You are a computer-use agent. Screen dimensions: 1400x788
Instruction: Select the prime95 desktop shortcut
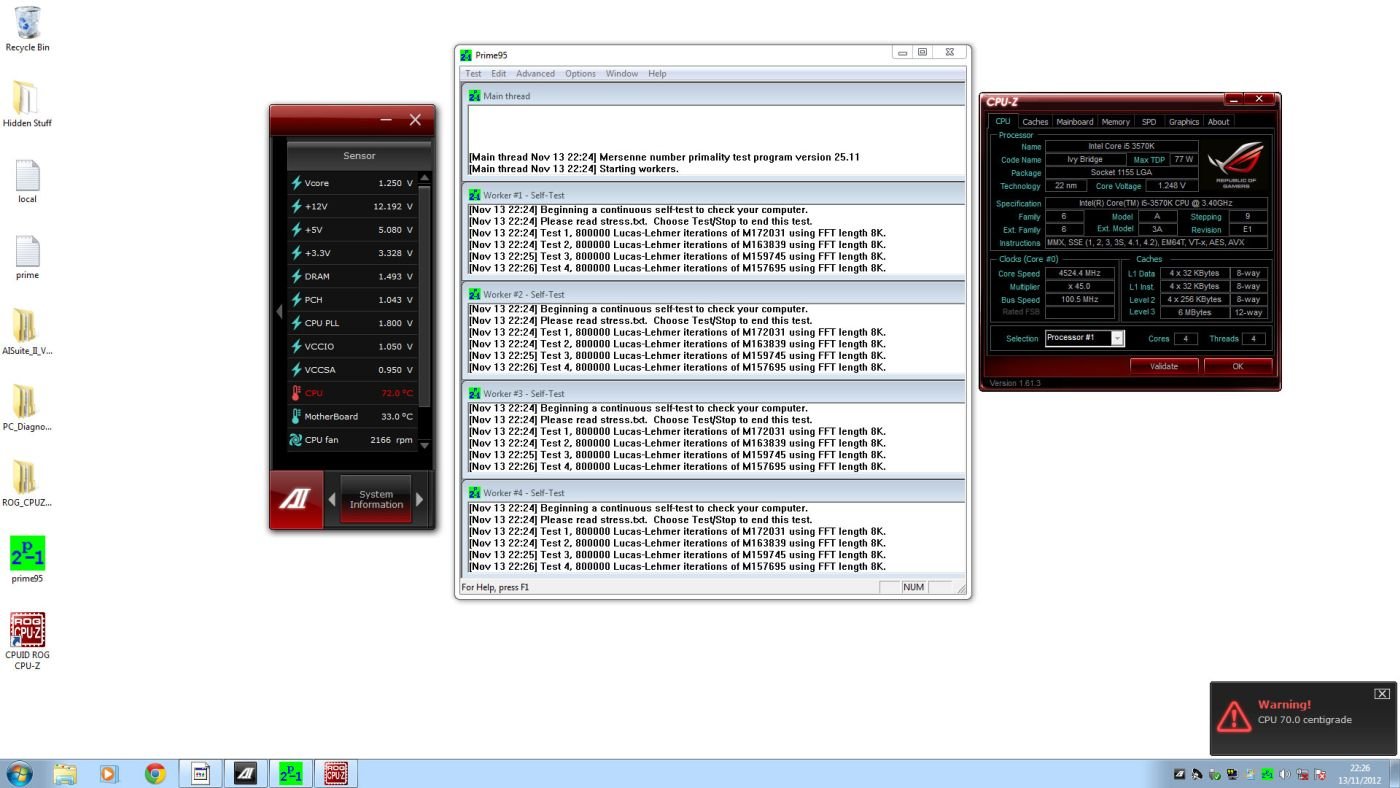tap(27, 560)
